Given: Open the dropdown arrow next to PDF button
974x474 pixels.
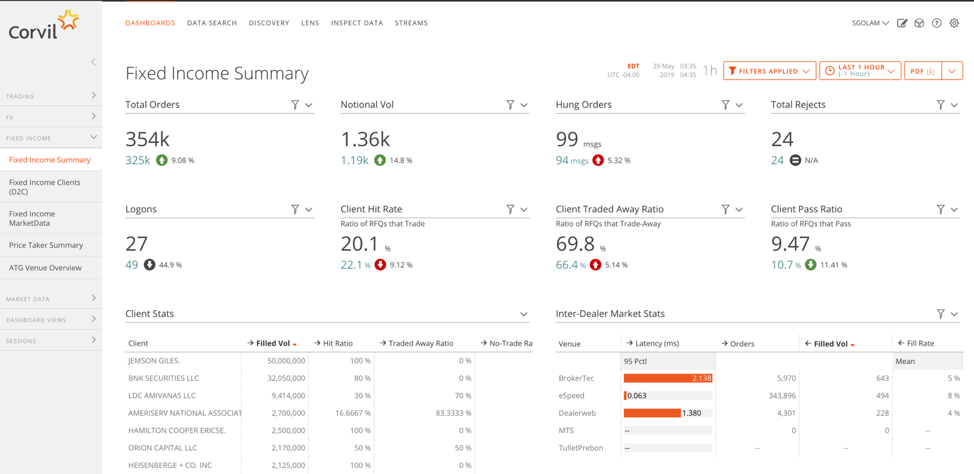Looking at the screenshot, I should (x=952, y=71).
